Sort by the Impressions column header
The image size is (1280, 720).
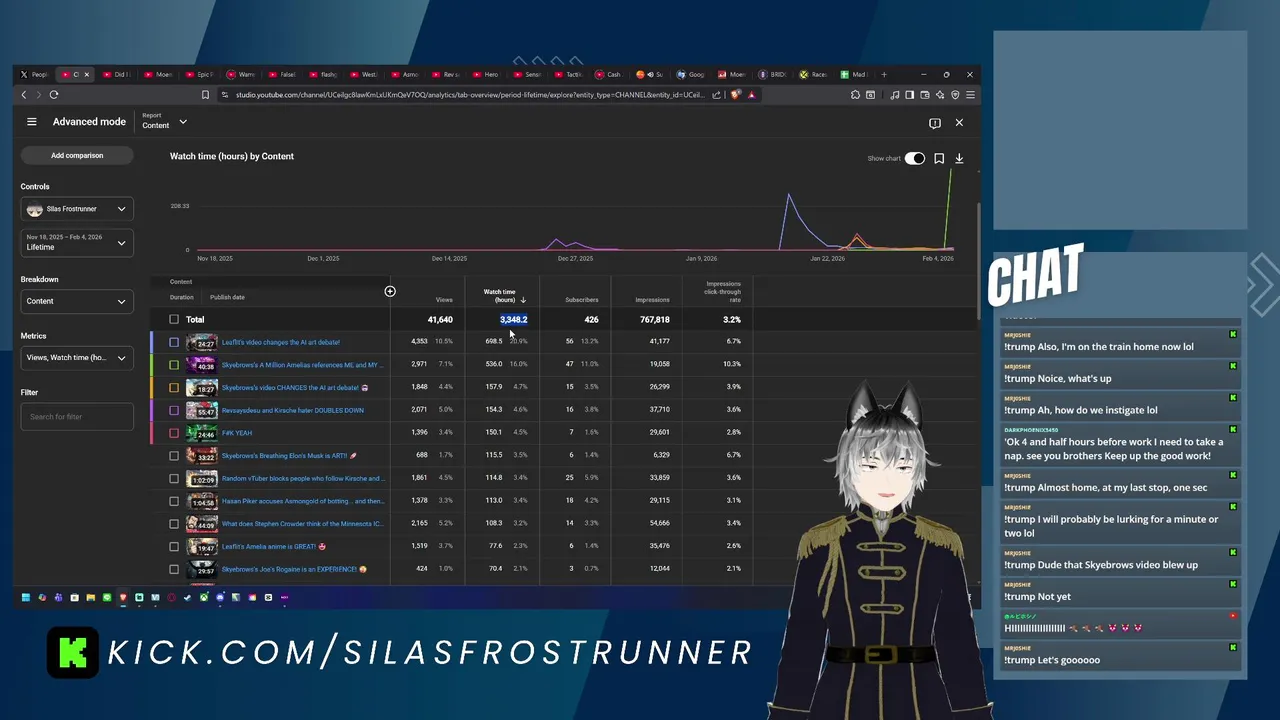pyautogui.click(x=652, y=300)
